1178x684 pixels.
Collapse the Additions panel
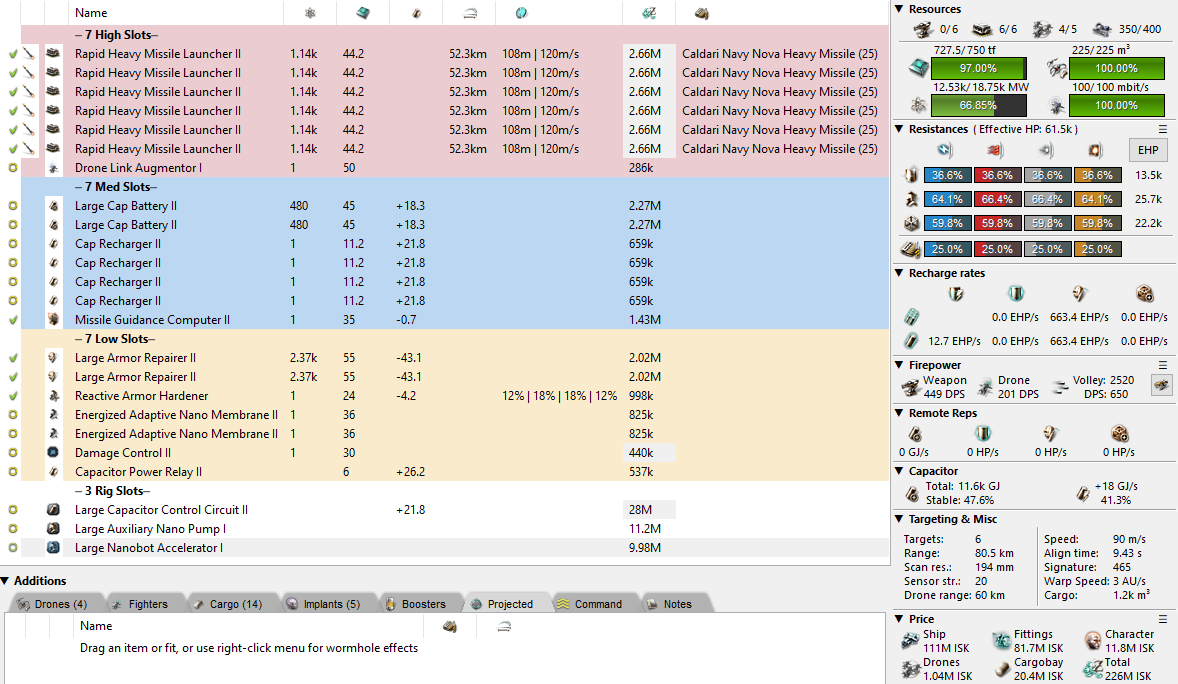pyautogui.click(x=6, y=581)
